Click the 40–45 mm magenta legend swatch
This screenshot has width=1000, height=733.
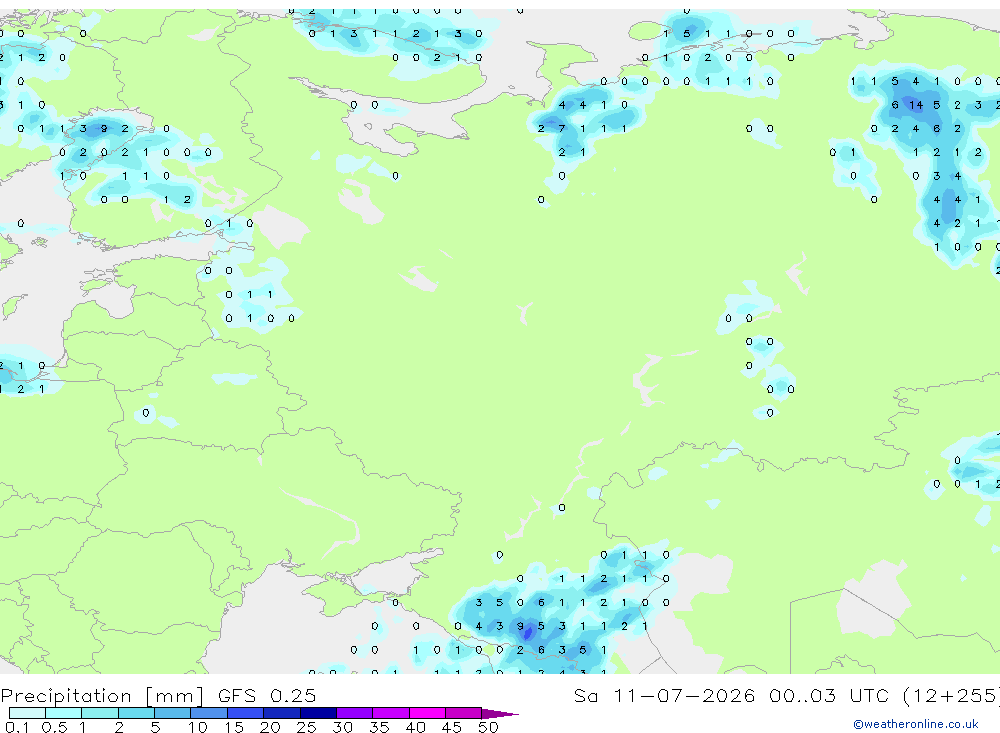coord(427,713)
